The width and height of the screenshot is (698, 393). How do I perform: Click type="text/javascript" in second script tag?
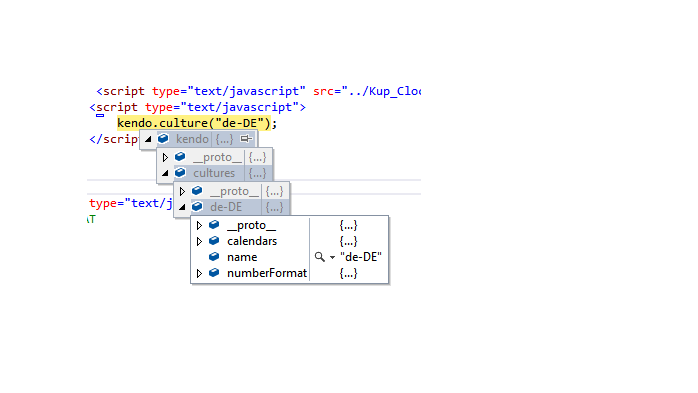pyautogui.click(x=221, y=107)
